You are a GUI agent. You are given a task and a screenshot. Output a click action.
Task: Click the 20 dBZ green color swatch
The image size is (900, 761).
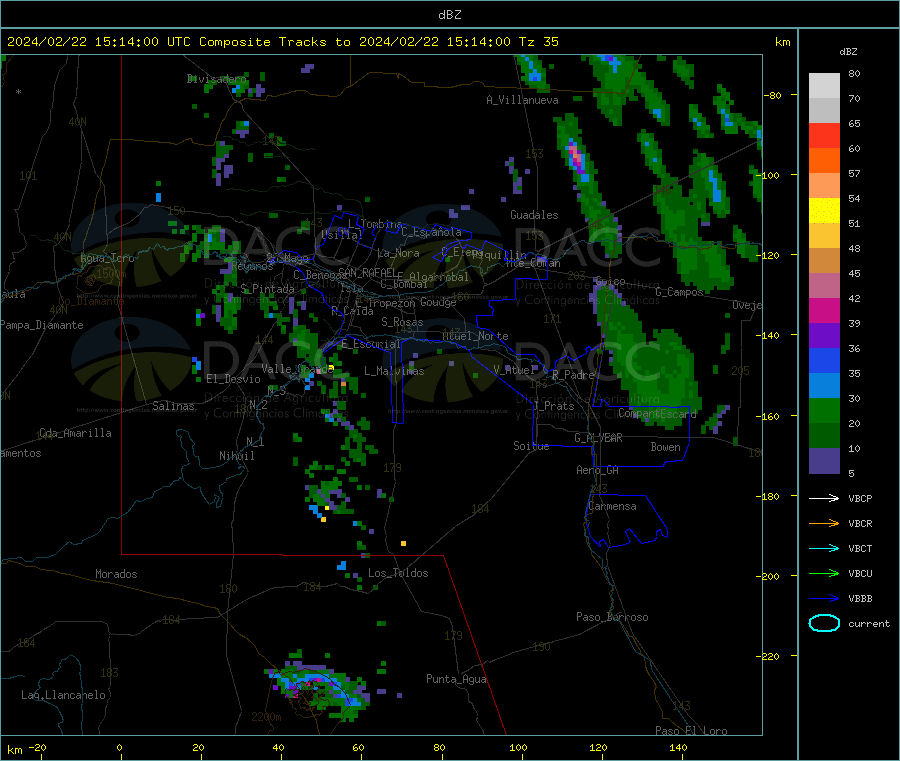point(824,410)
